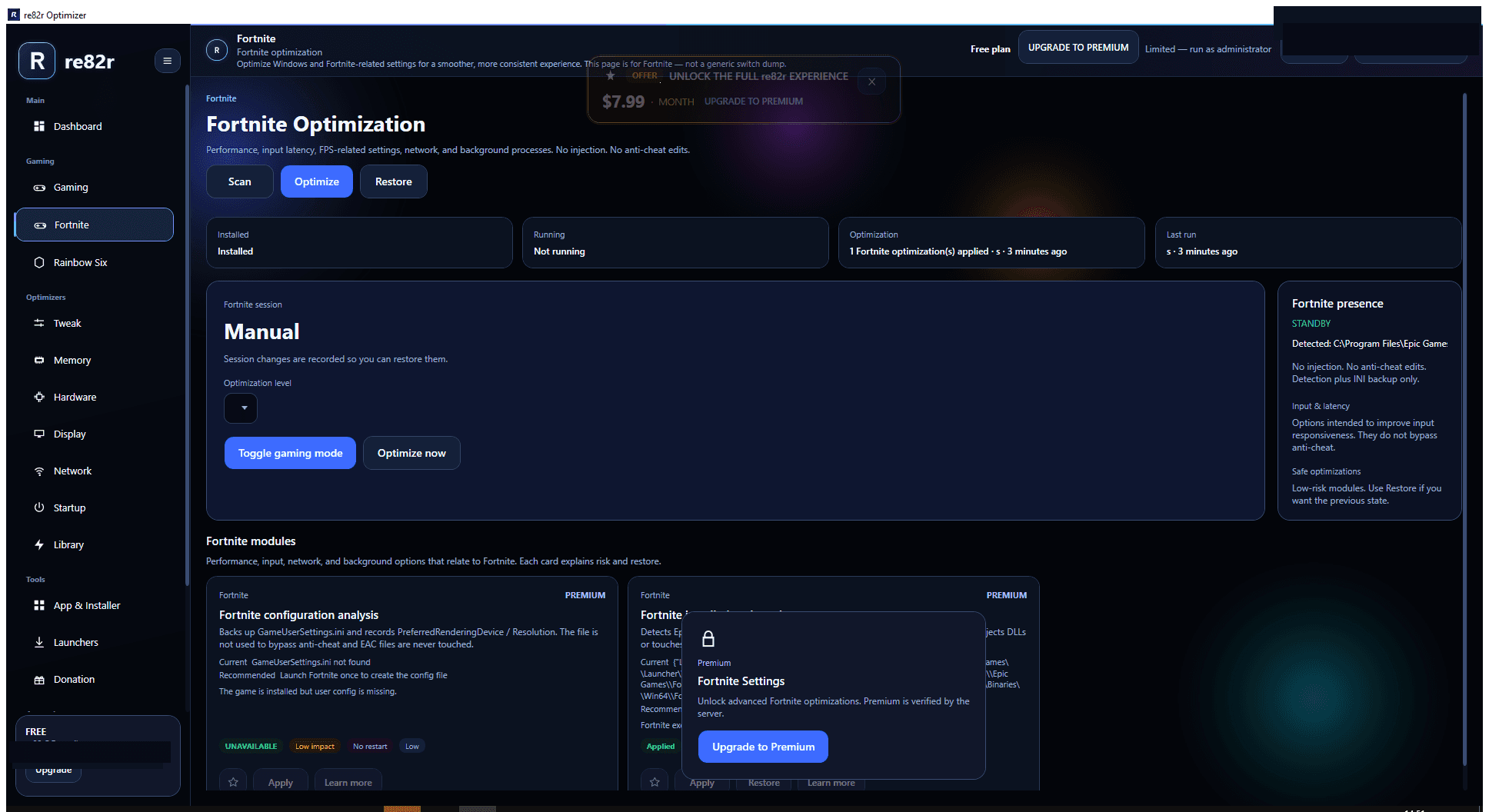Go to Rainbow Six page

click(94, 262)
